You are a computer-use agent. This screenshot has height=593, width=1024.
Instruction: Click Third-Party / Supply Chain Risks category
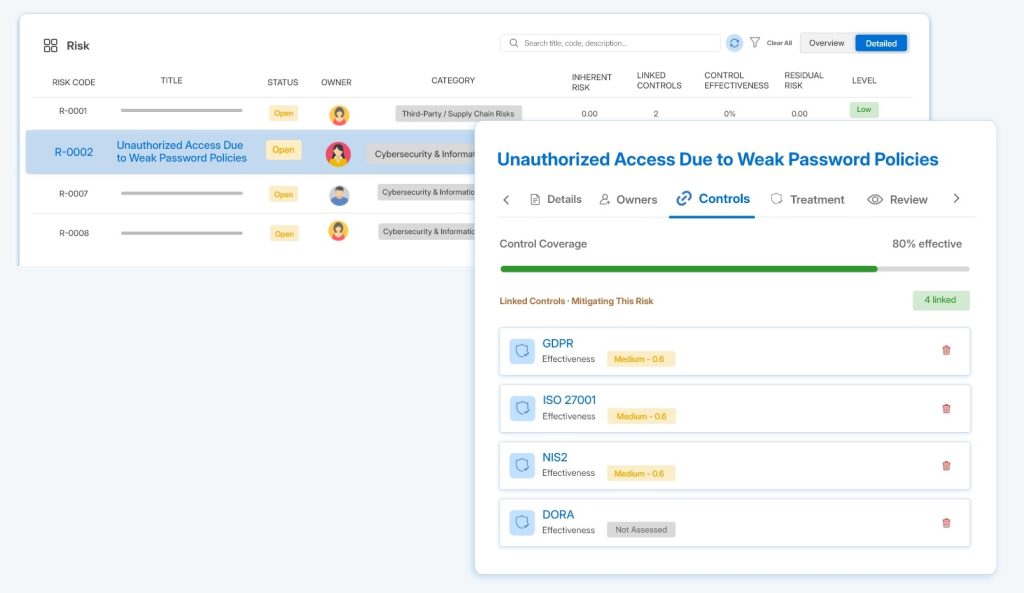click(x=458, y=114)
